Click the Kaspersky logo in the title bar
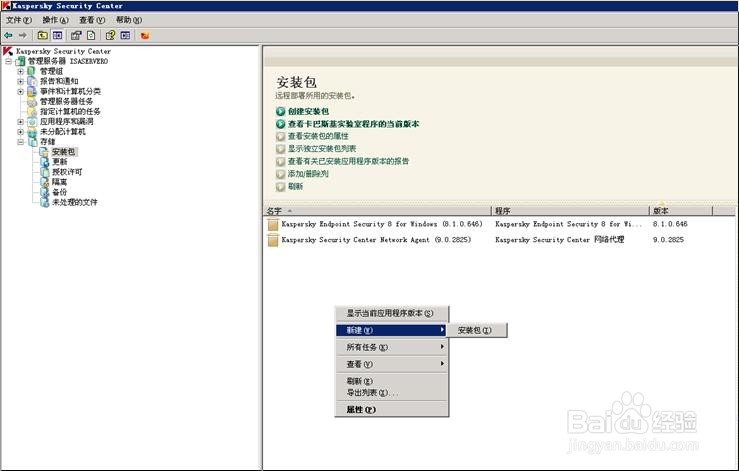This screenshot has height=471, width=739. (x=6, y=6)
